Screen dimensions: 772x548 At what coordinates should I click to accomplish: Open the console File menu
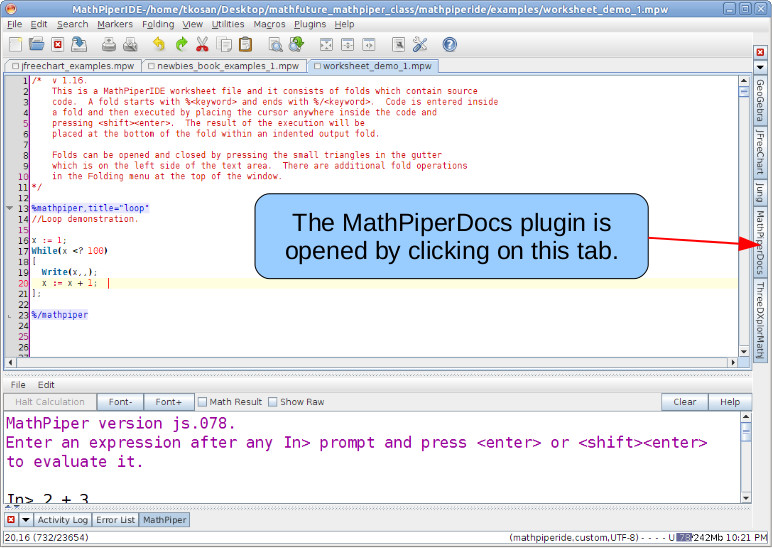(18, 385)
